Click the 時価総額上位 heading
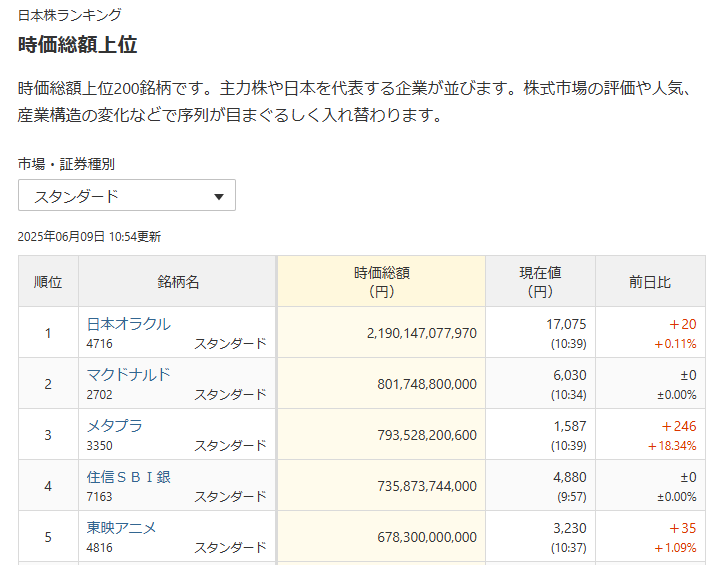Screen dimensions: 724x565 pyautogui.click(x=78, y=45)
